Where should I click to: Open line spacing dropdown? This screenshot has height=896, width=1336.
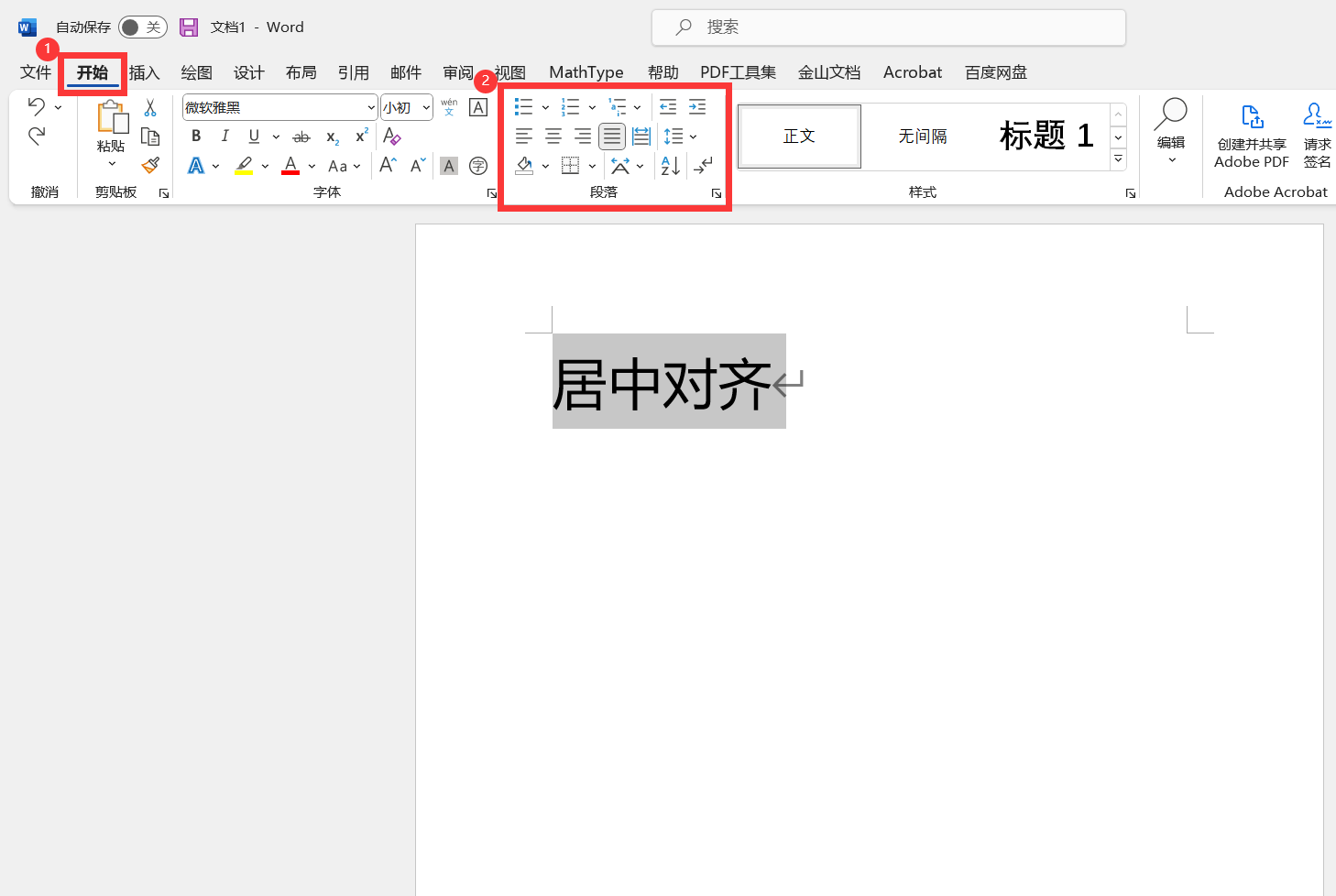681,137
